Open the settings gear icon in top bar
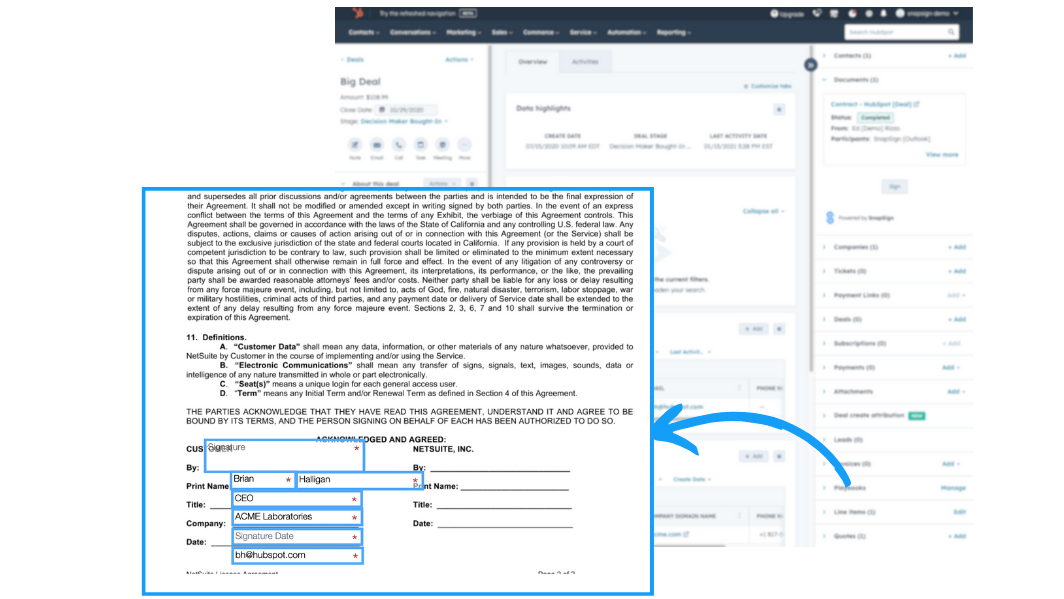Viewport: 1064px width, 599px height. click(869, 14)
